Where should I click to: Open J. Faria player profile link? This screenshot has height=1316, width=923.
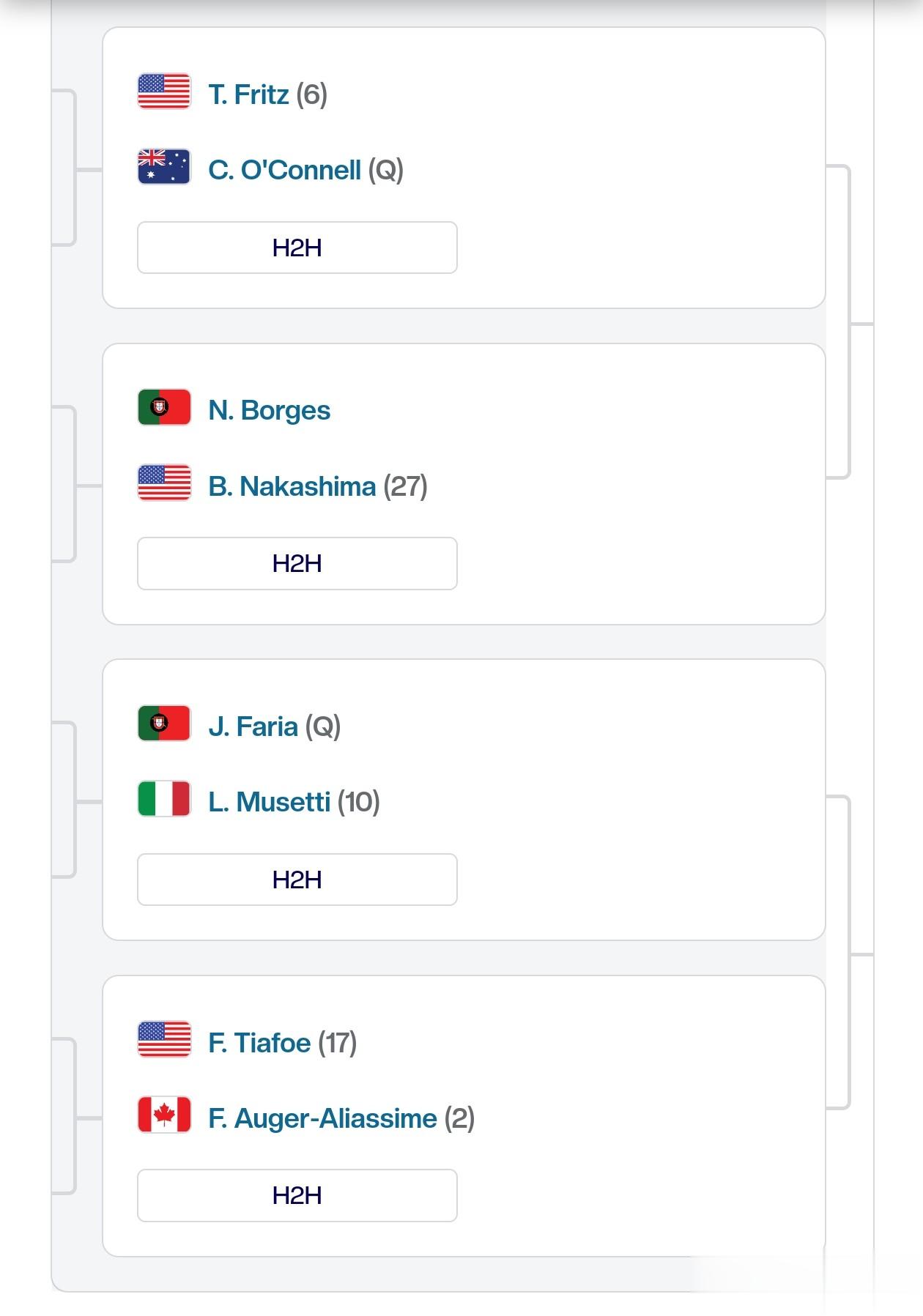253,726
